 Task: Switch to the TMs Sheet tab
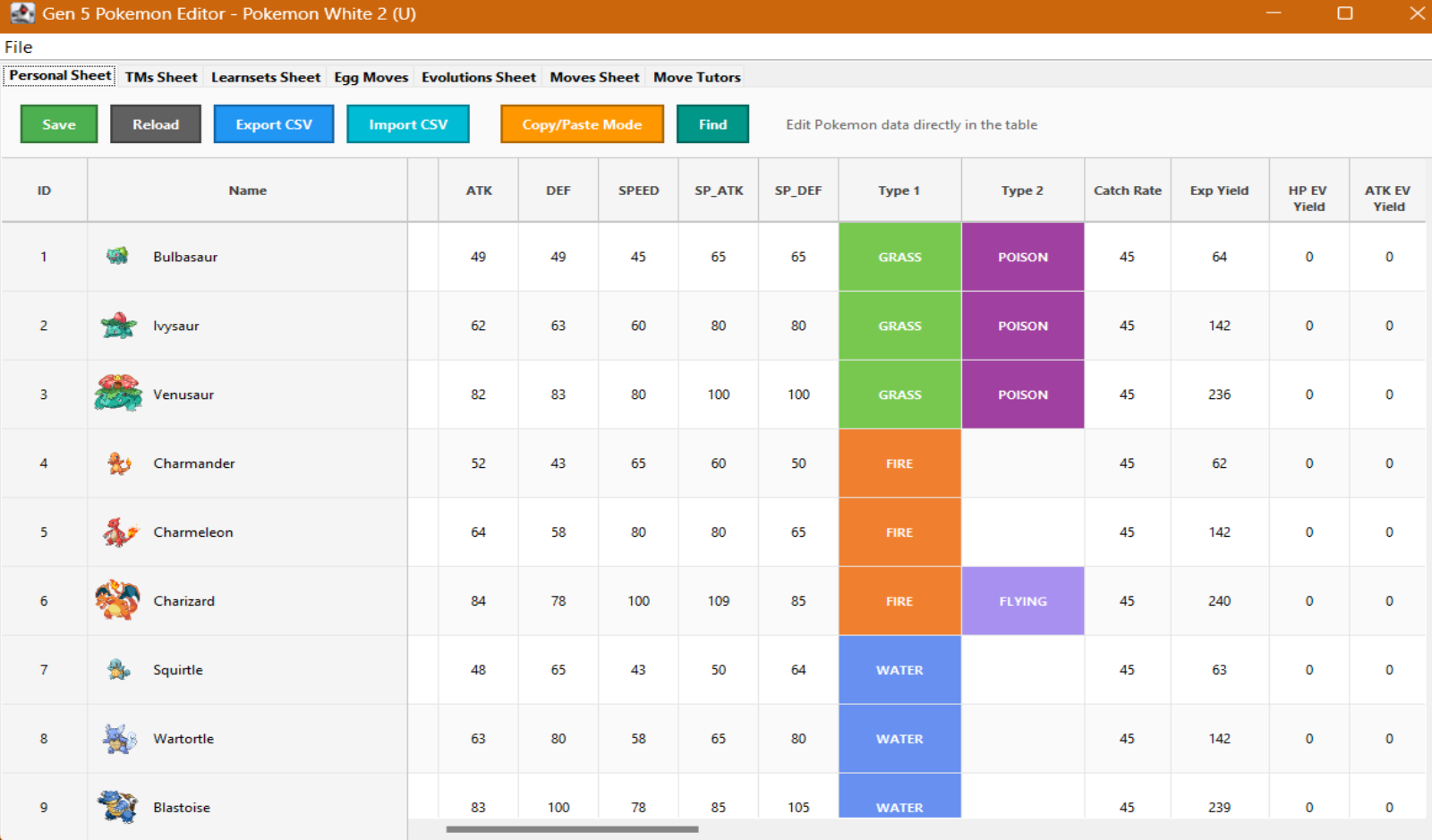(161, 77)
